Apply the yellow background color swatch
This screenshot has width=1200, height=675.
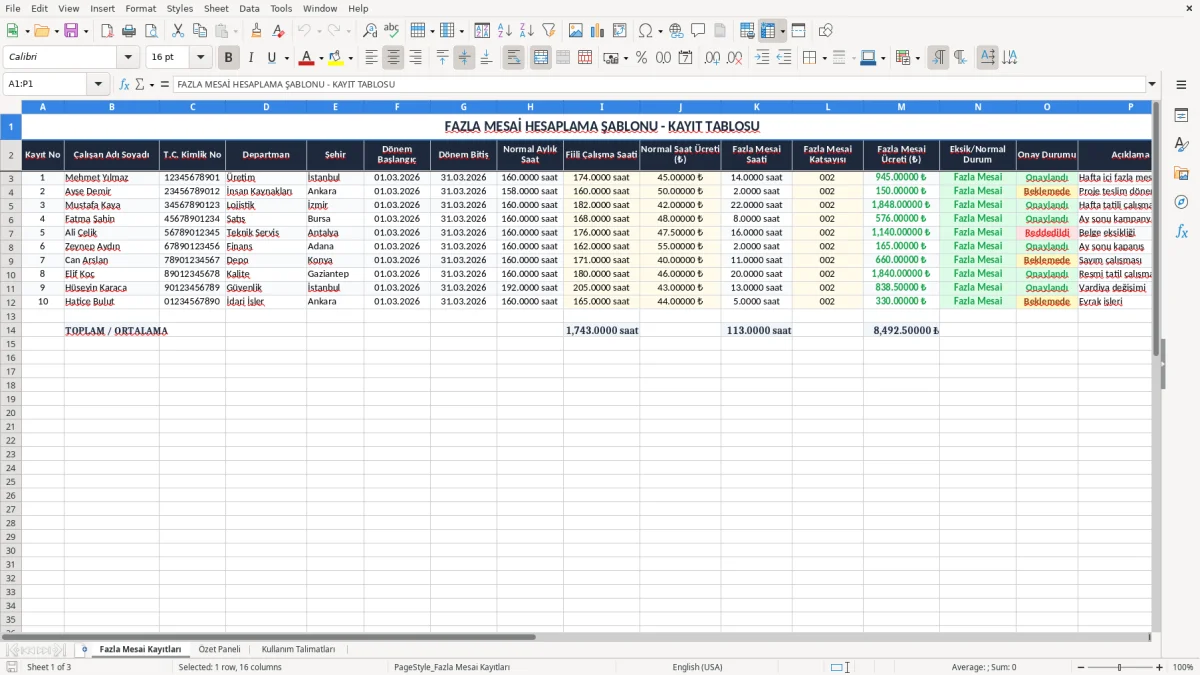pos(336,58)
